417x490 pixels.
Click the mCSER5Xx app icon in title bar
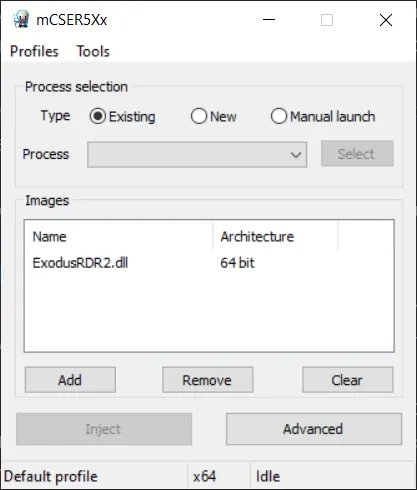coord(21,20)
